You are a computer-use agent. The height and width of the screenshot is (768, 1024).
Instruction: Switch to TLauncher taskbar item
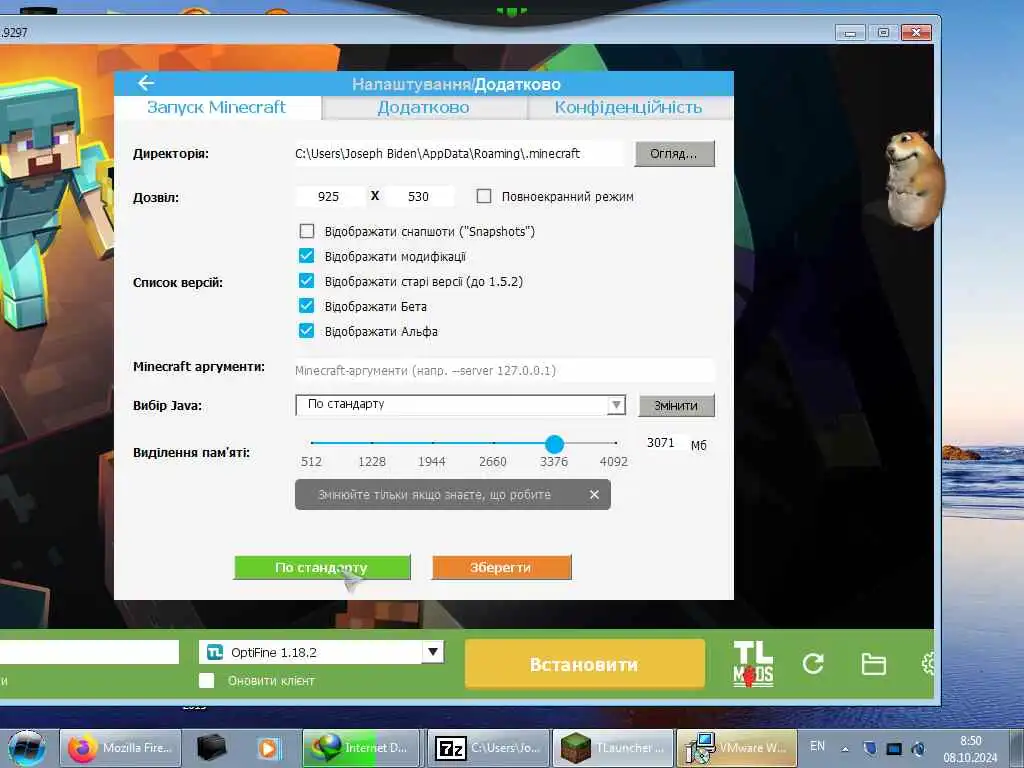click(x=613, y=748)
